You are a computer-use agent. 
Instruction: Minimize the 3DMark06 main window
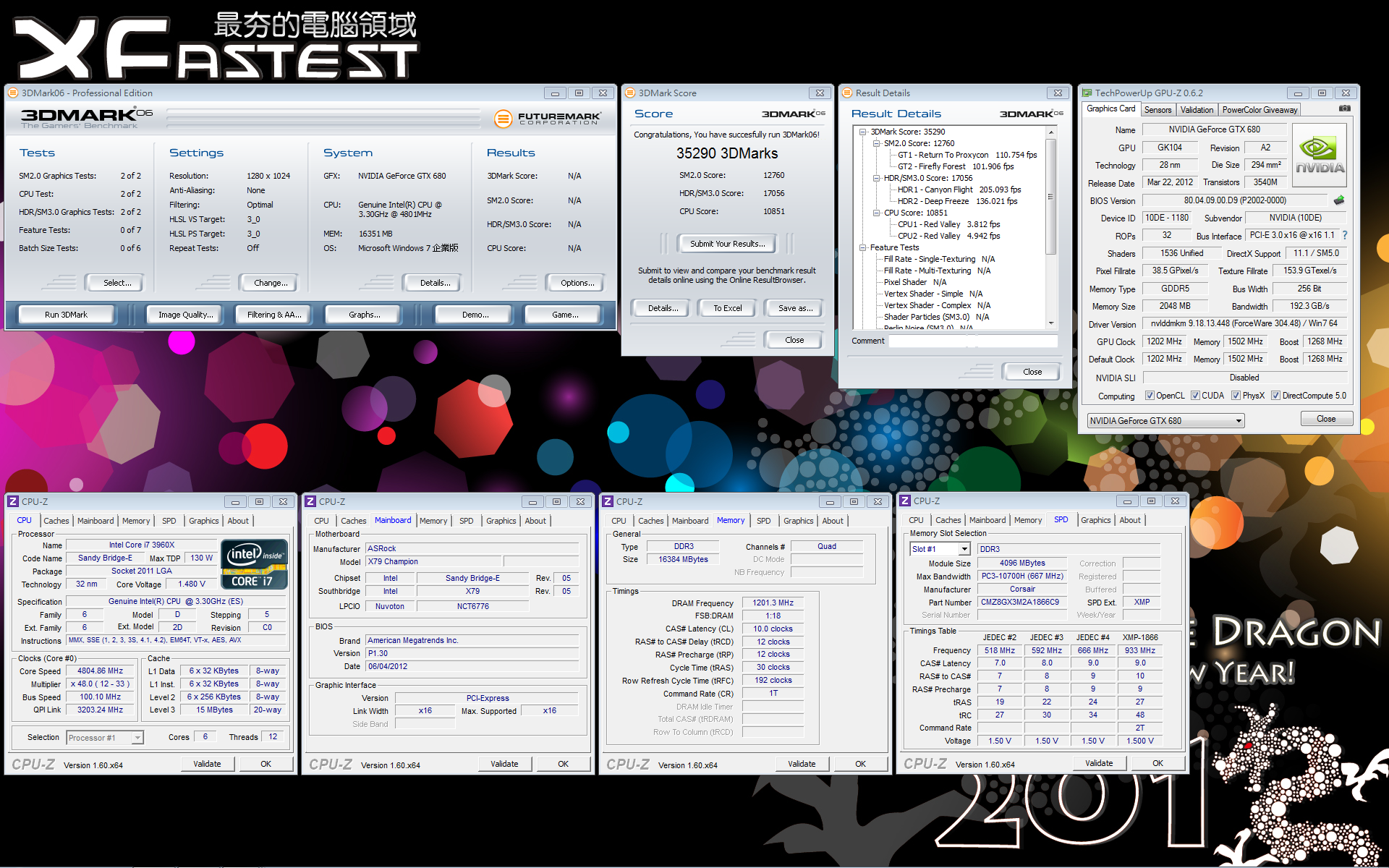pyautogui.click(x=555, y=93)
